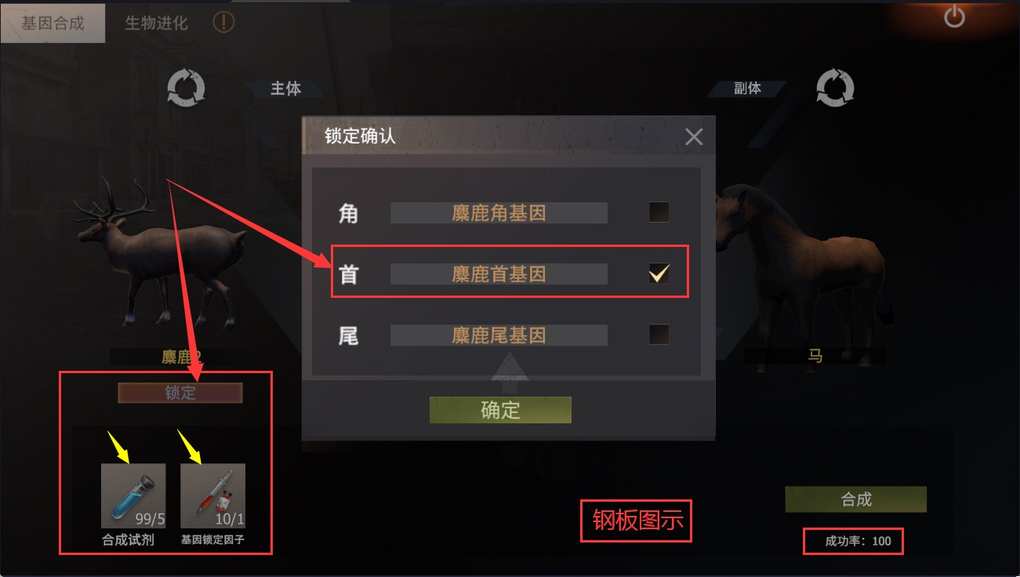This screenshot has height=577, width=1020.
Task: Select the 基因锁定因子 syringe item
Action: coord(213,496)
